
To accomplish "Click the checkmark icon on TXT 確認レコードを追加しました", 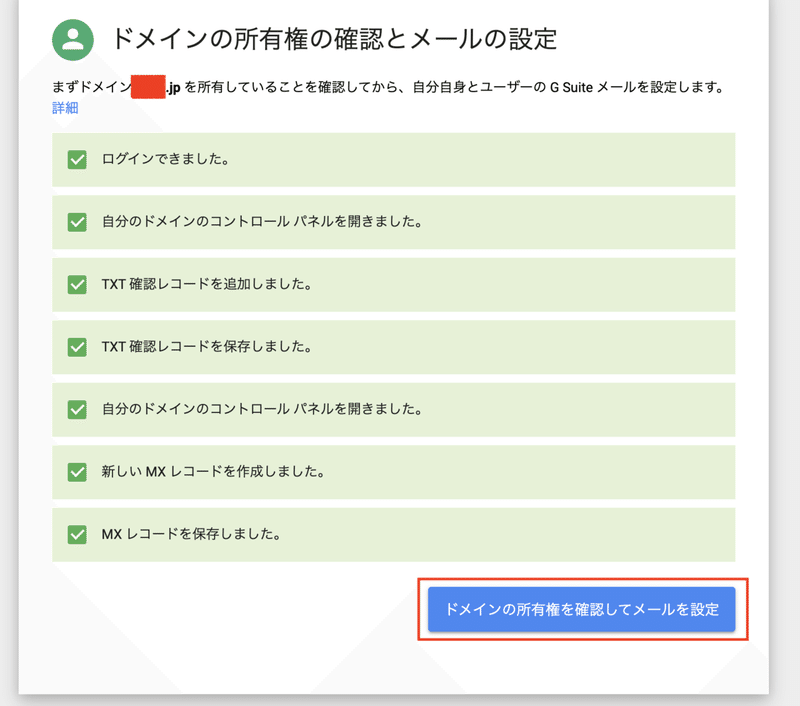I will click(77, 285).
